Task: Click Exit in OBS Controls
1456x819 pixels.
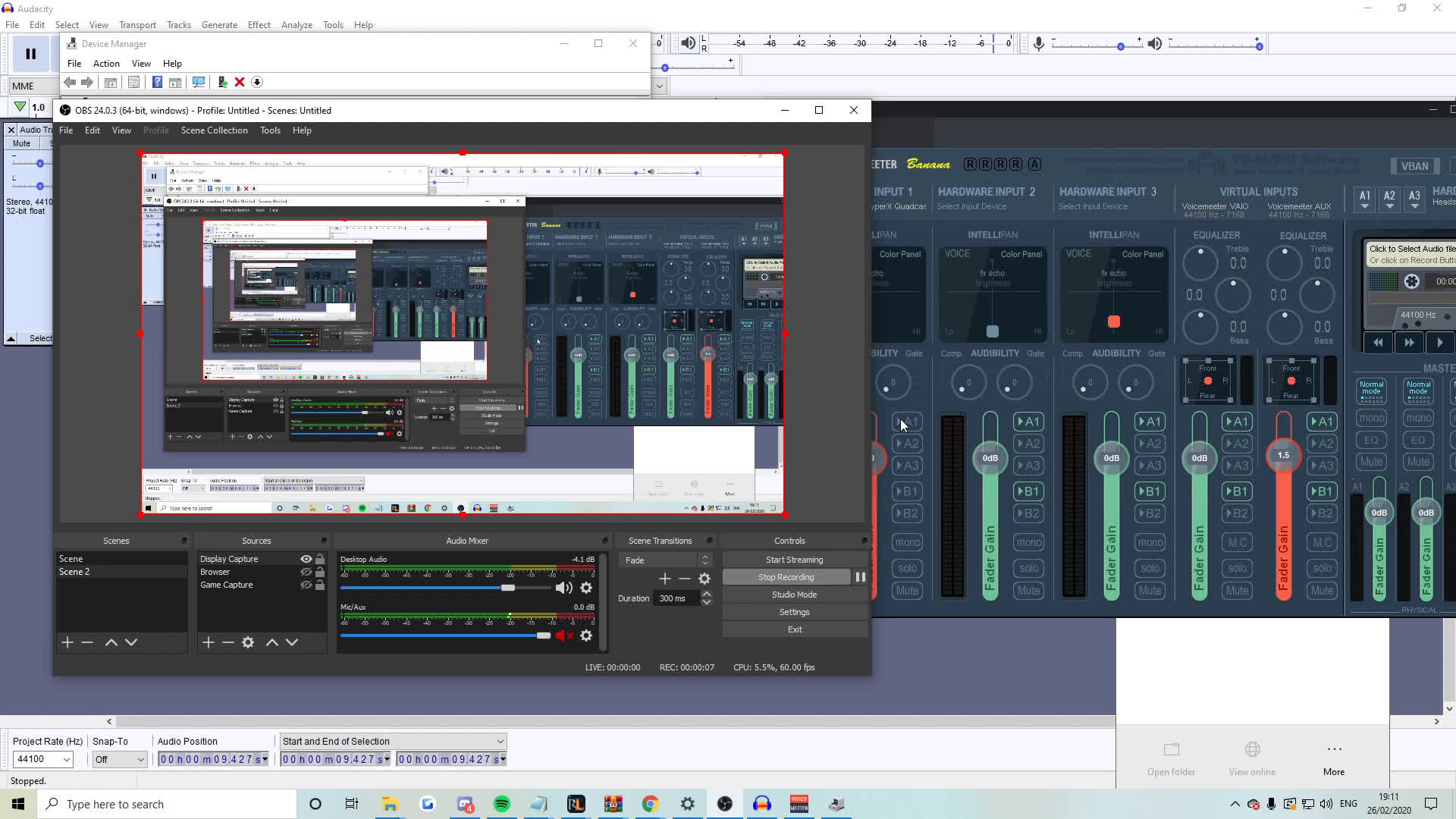Action: (794, 629)
